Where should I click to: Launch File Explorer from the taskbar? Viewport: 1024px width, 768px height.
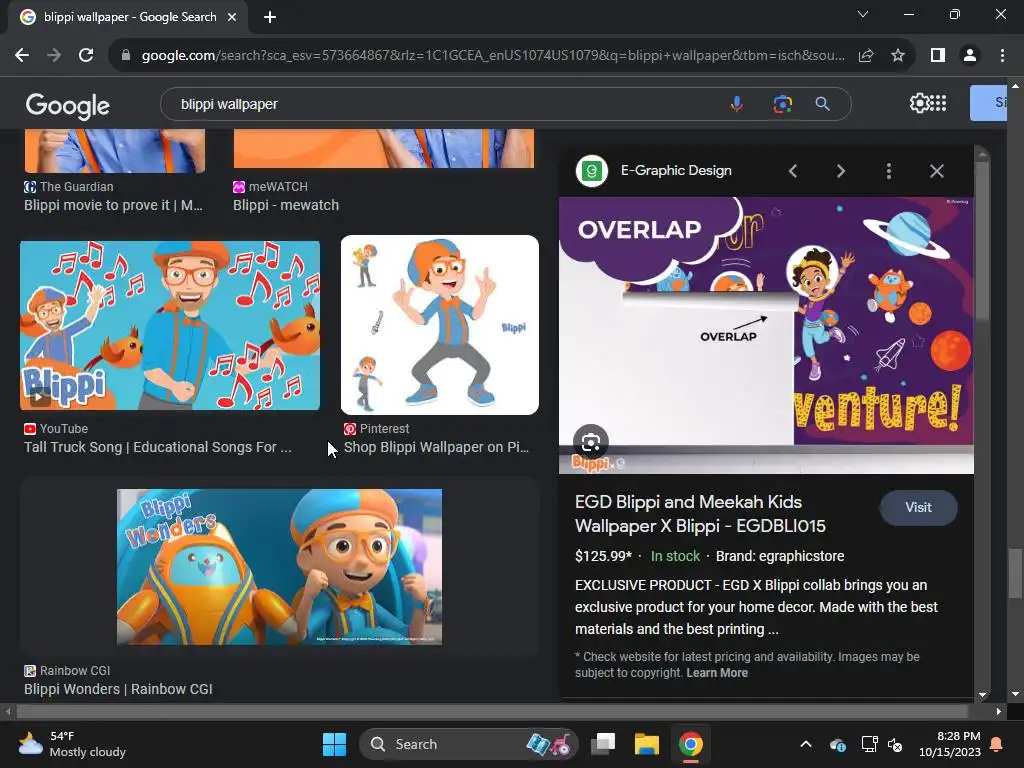click(x=647, y=744)
